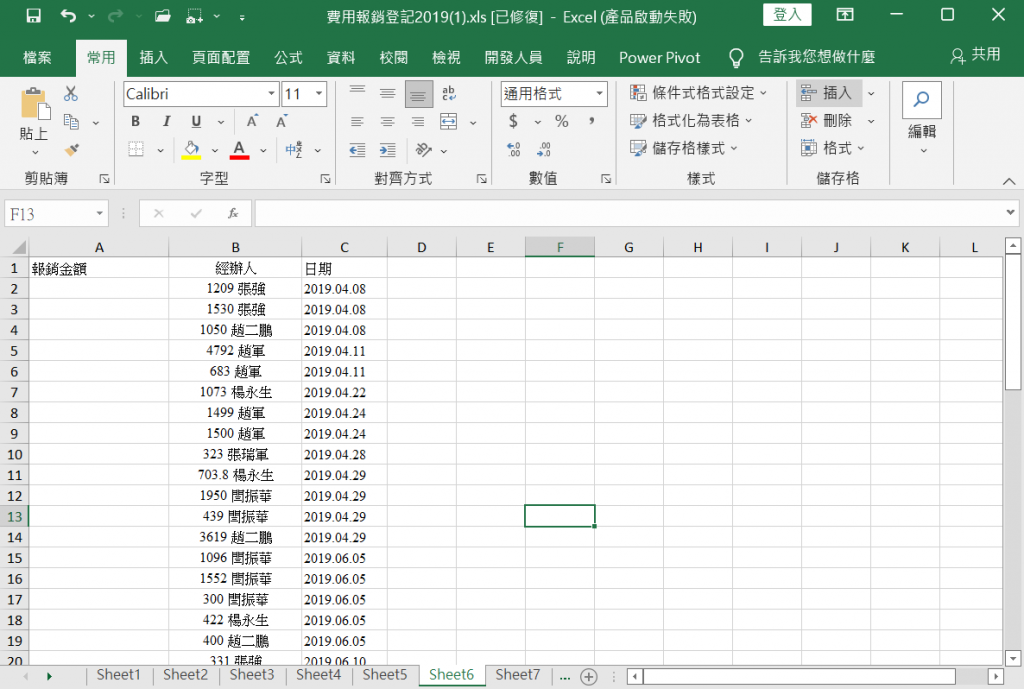
Task: Click the Increase Decimal icon
Action: pos(514,150)
